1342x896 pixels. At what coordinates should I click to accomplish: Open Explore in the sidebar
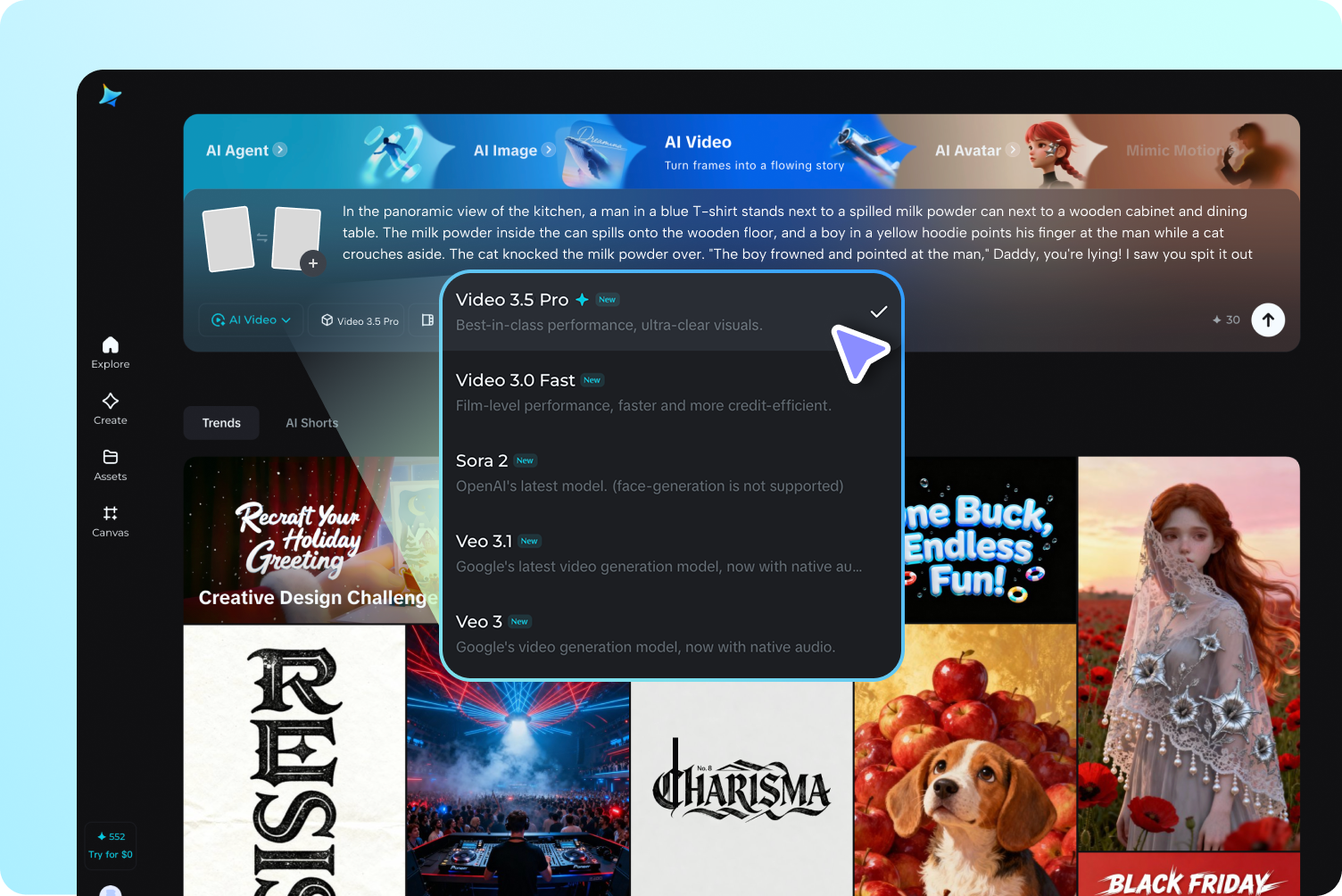111,353
